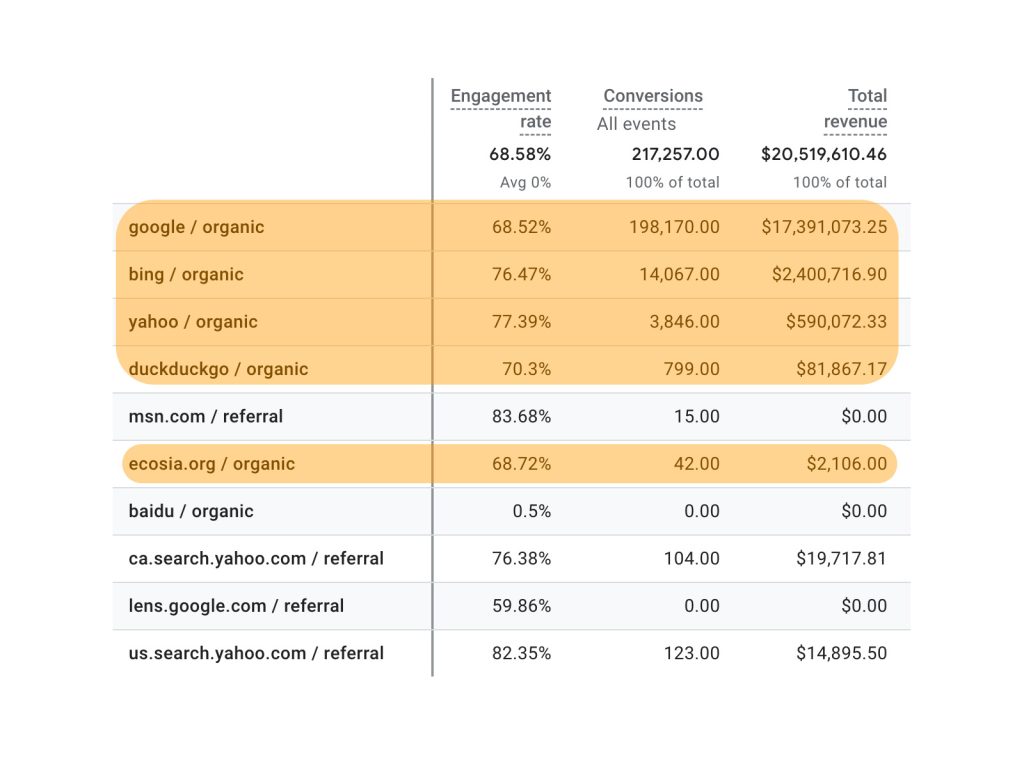Viewport: 1024px width, 768px height.
Task: Click msn.com engagement rate 83.68%
Action: pyautogui.click(x=521, y=417)
